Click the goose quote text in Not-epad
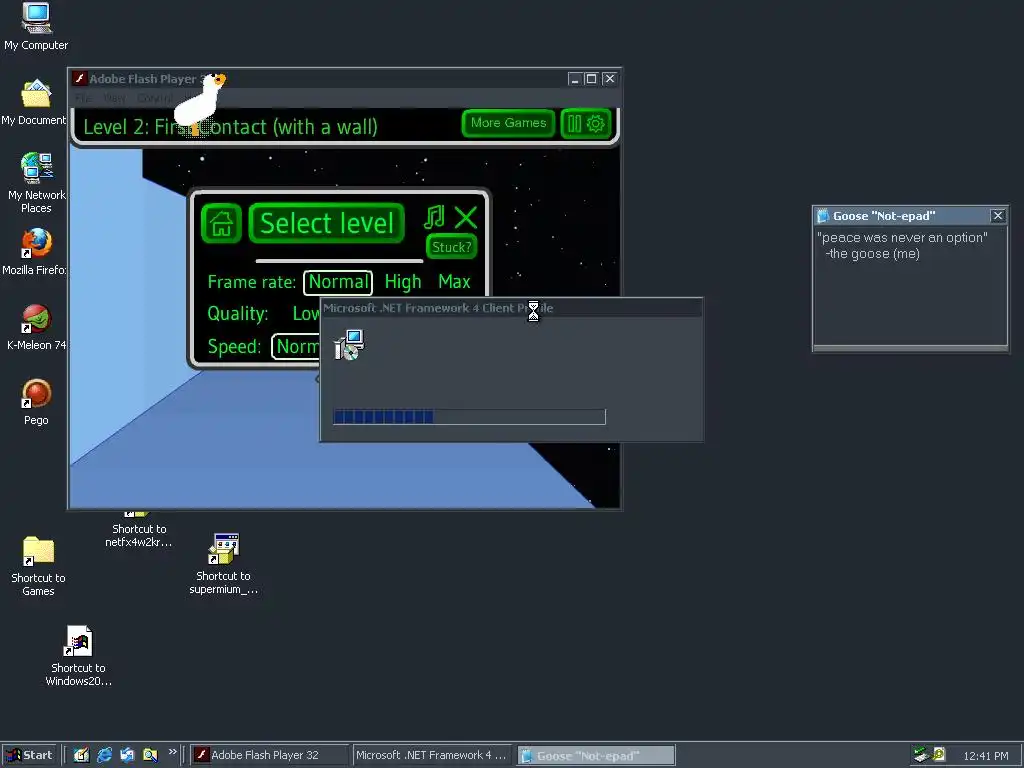Viewport: 1024px width, 768px height. 902,246
